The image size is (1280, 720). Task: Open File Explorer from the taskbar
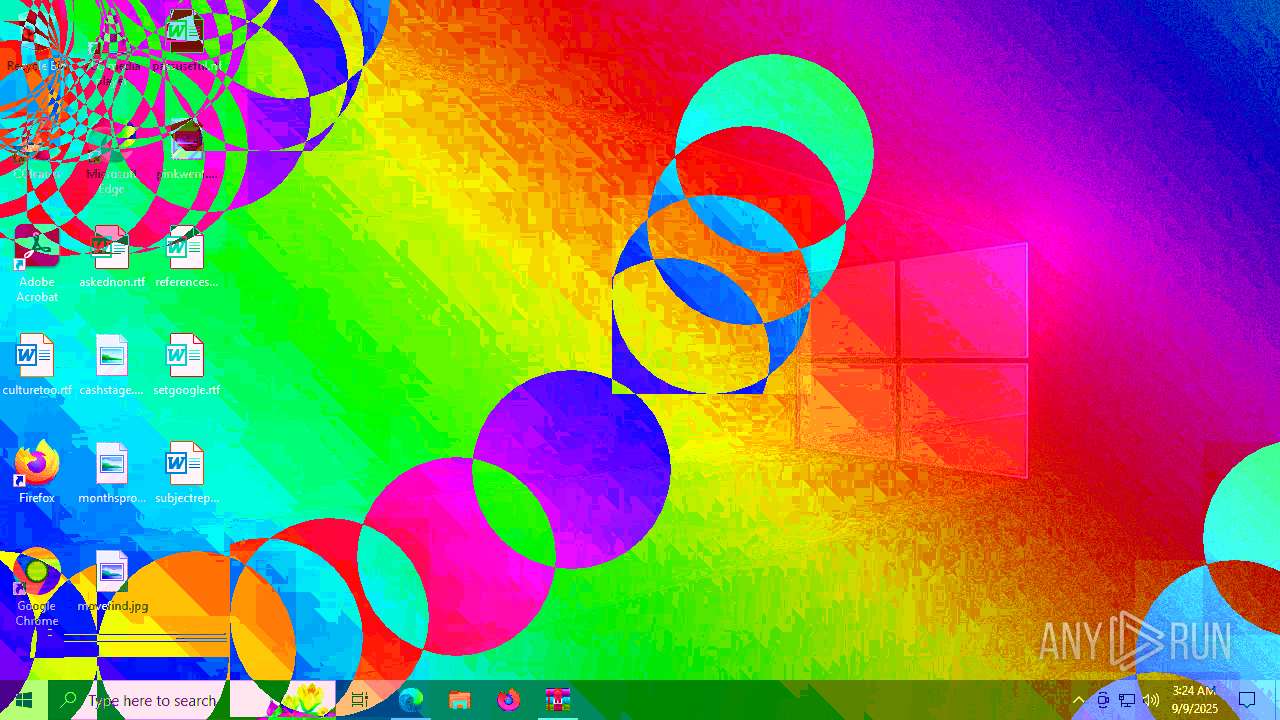459,700
